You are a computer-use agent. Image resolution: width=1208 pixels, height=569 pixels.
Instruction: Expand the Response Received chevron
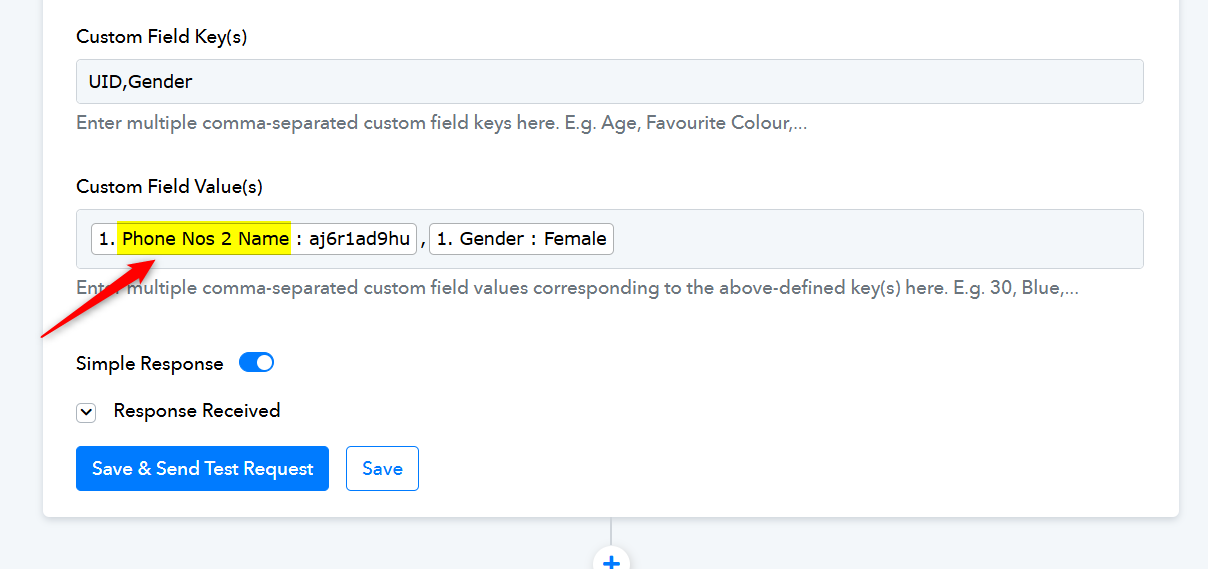pyautogui.click(x=86, y=412)
